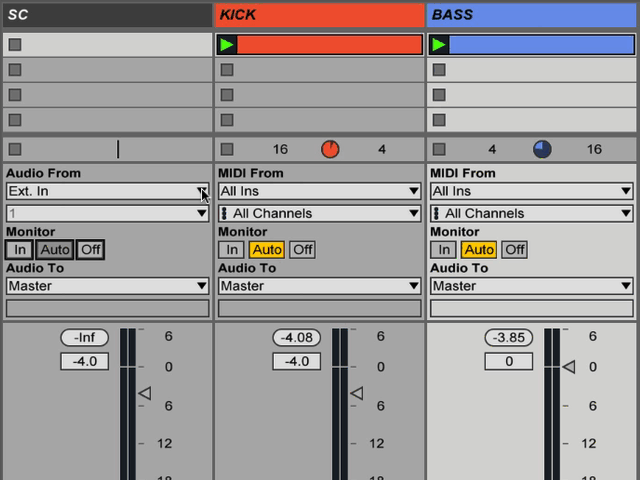Set KICK track monitor to Auto
Viewport: 640px width, 480px height.
(x=267, y=249)
